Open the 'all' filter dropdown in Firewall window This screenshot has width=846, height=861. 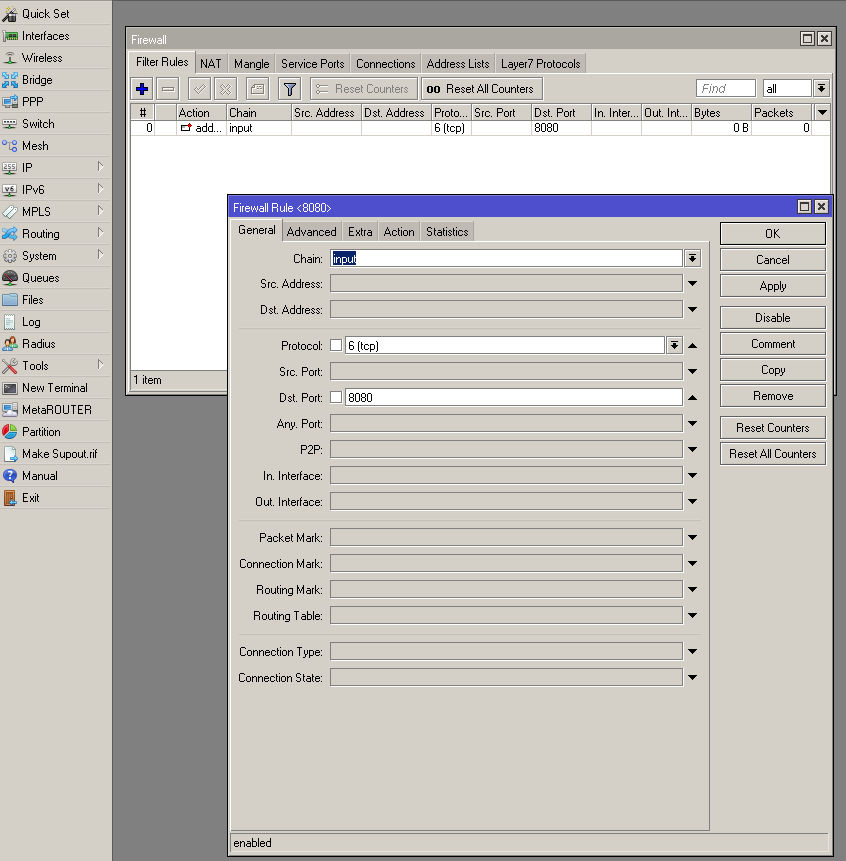tap(821, 88)
